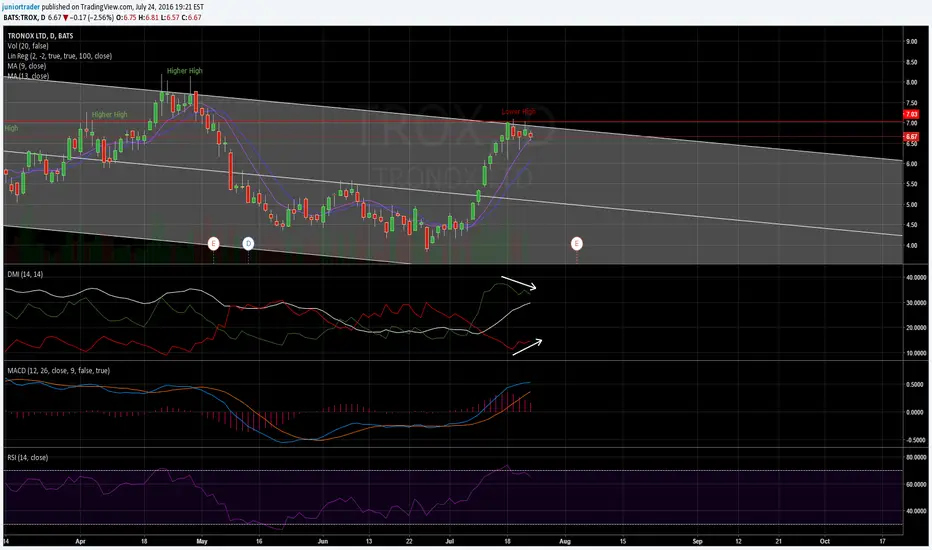
Task: Click the 9.00 price axis value
Action: click(911, 42)
